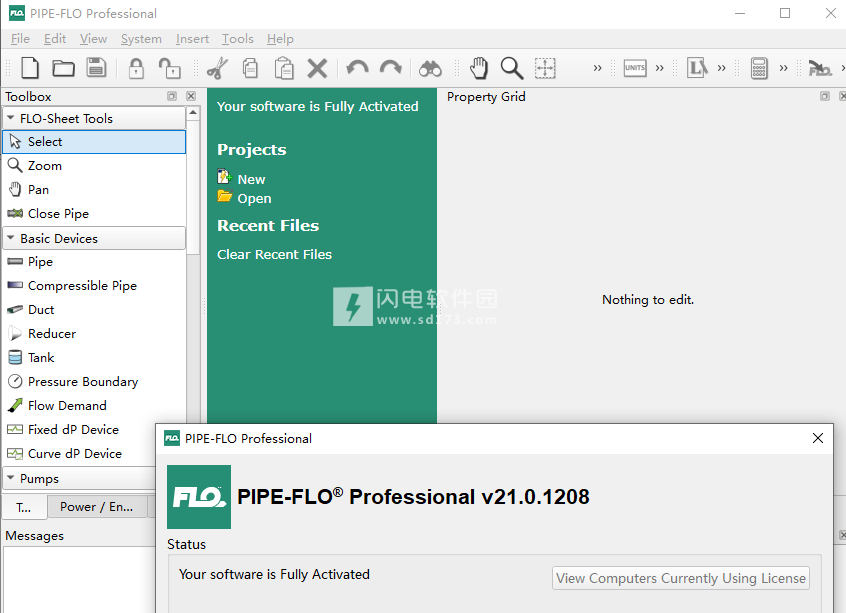
Task: Open the Insert menu
Action: (x=192, y=39)
